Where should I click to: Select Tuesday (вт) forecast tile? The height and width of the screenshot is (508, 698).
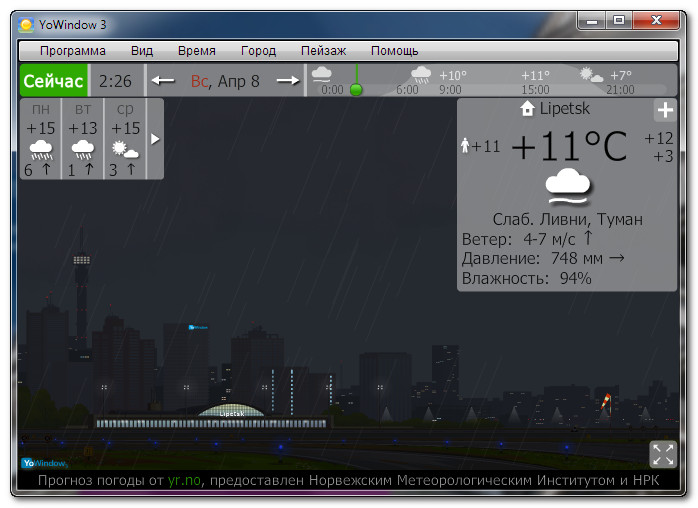[83, 139]
